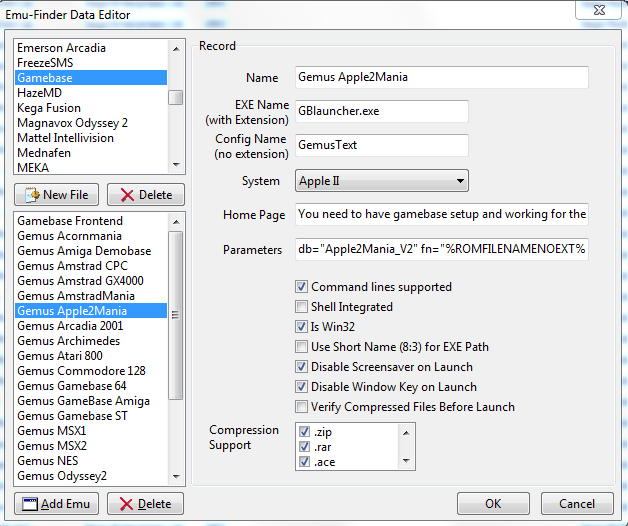The image size is (628, 526).
Task: Select Gemus AmstradMania
Action: coord(91,296)
